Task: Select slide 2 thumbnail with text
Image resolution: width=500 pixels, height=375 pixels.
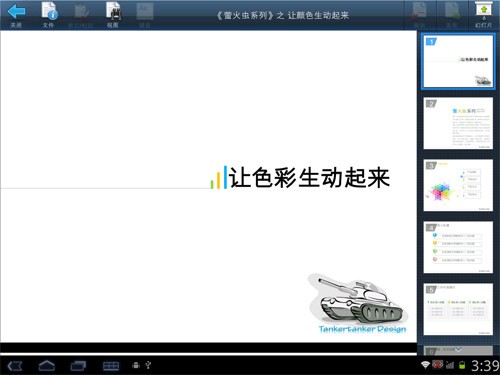Action: 458,123
